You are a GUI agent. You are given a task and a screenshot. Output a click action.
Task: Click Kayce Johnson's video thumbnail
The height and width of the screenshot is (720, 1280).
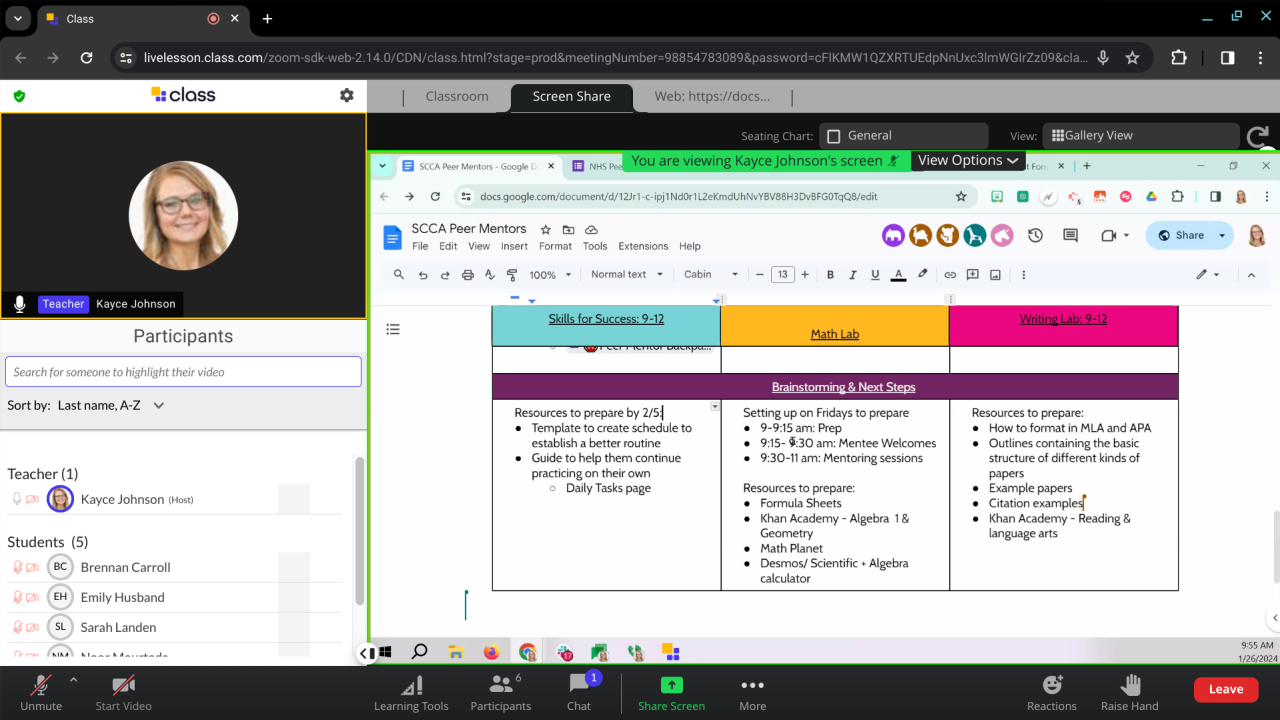pyautogui.click(x=183, y=216)
